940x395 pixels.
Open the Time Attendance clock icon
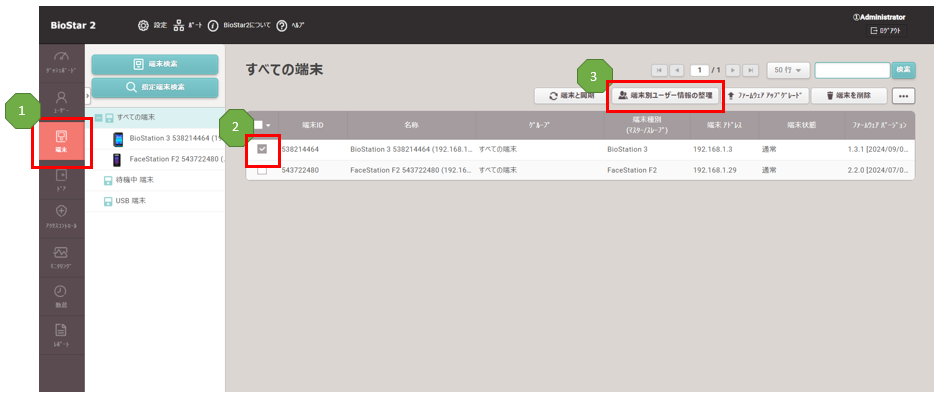click(x=61, y=296)
